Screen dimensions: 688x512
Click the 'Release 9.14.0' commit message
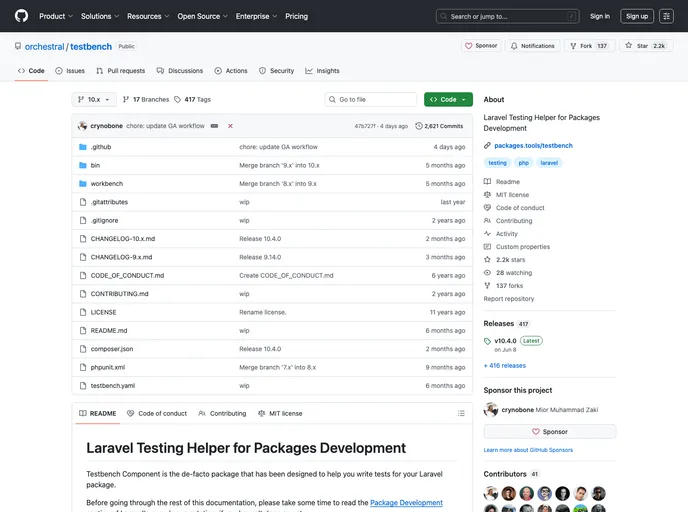click(x=260, y=257)
